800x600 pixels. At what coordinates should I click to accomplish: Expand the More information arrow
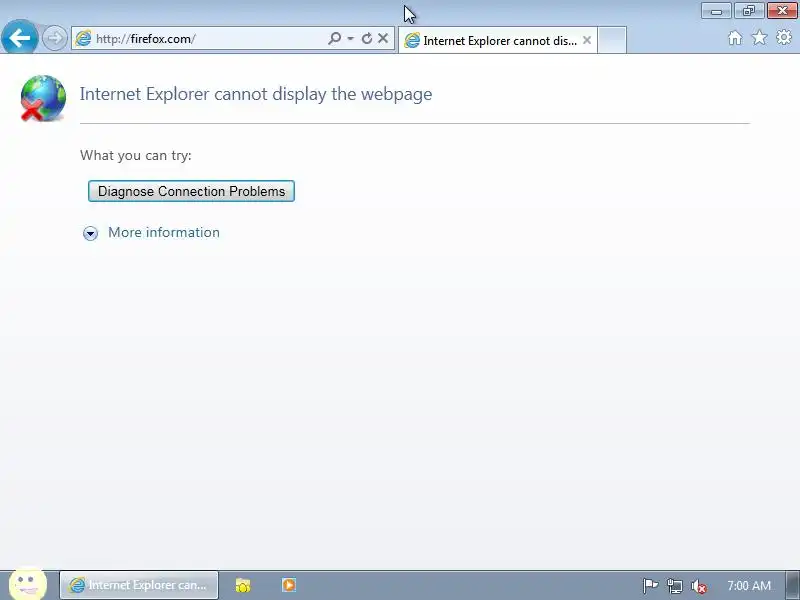(x=90, y=233)
